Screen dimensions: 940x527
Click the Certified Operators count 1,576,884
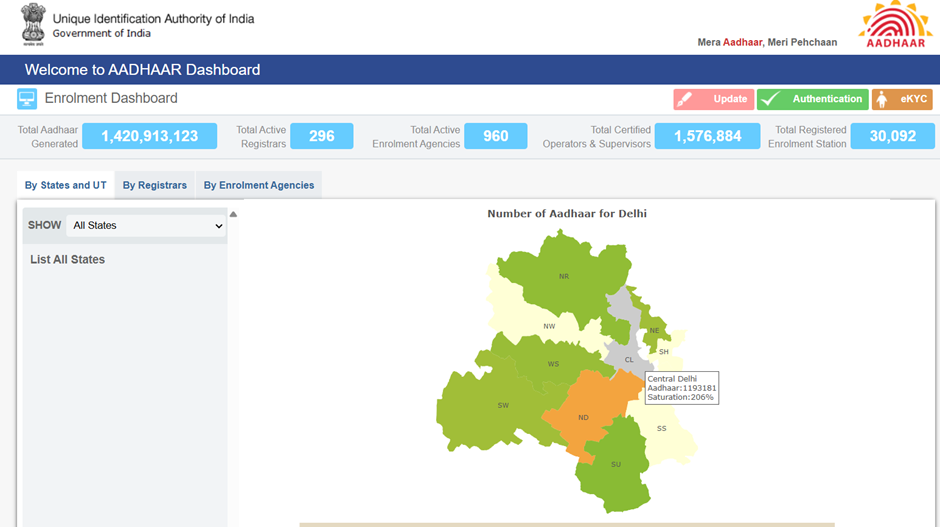point(714,136)
